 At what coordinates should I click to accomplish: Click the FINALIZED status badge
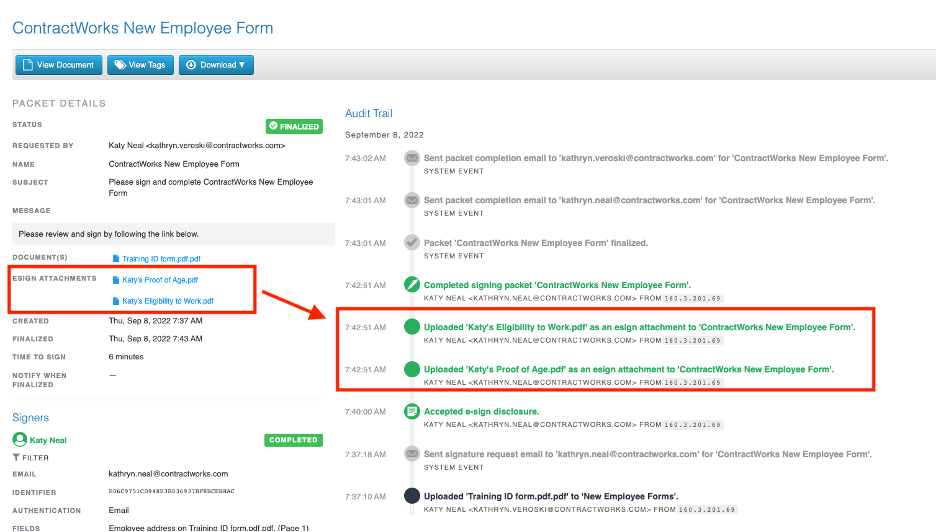[294, 127]
